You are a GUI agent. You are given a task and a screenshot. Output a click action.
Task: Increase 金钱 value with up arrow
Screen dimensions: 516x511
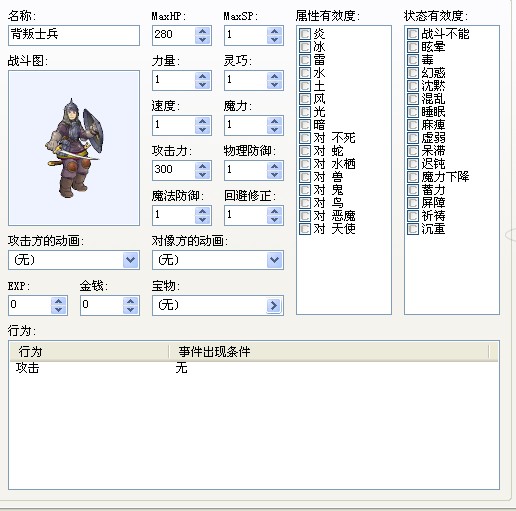[x=130, y=301]
